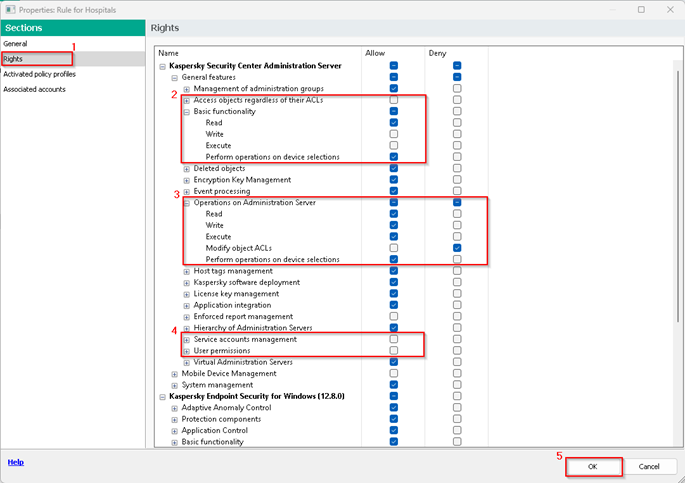This screenshot has height=483, width=685.
Task: Click the rights list vertical scrollbar
Action: (678, 197)
